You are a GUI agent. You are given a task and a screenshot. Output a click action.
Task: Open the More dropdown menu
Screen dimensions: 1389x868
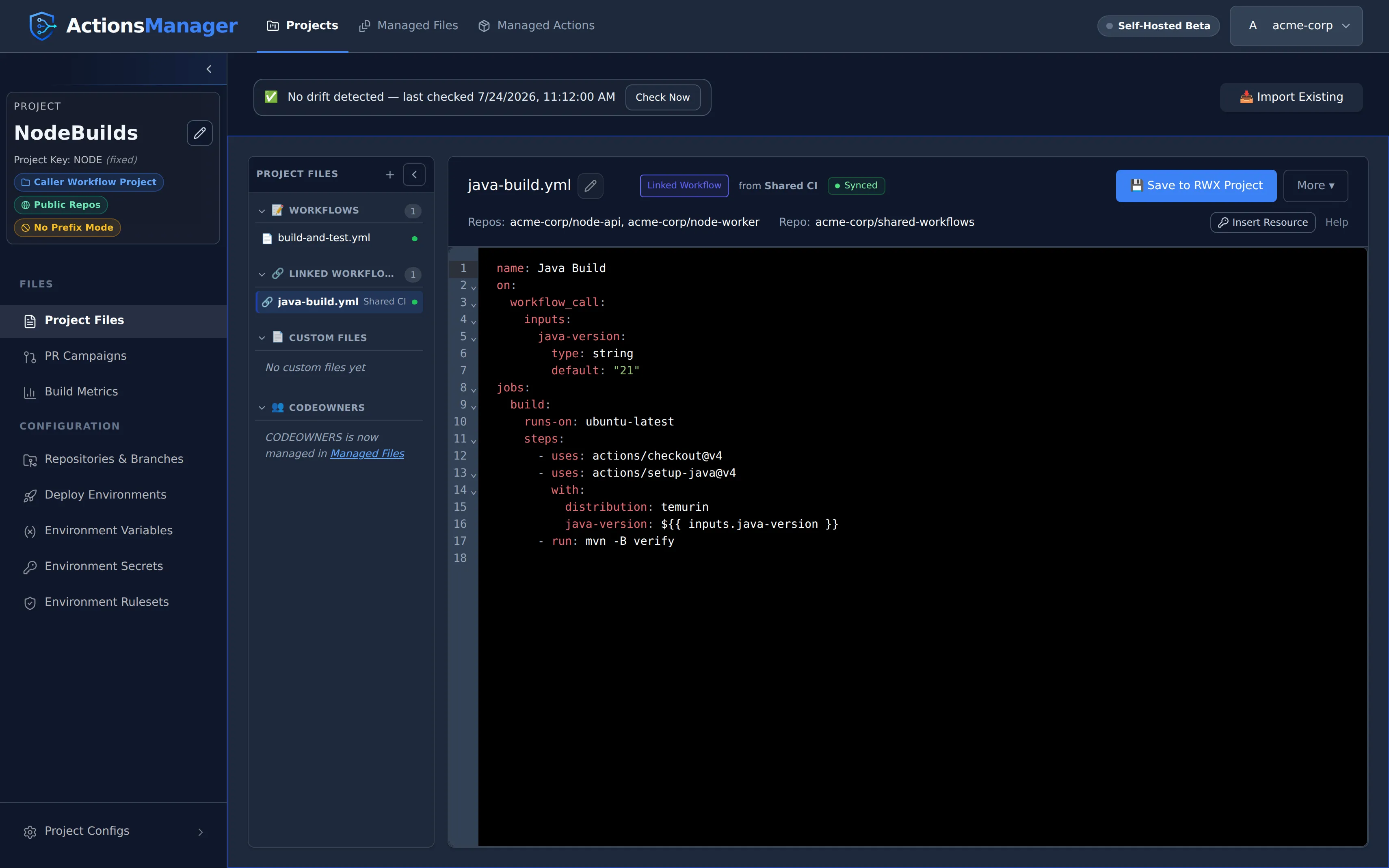point(1315,186)
